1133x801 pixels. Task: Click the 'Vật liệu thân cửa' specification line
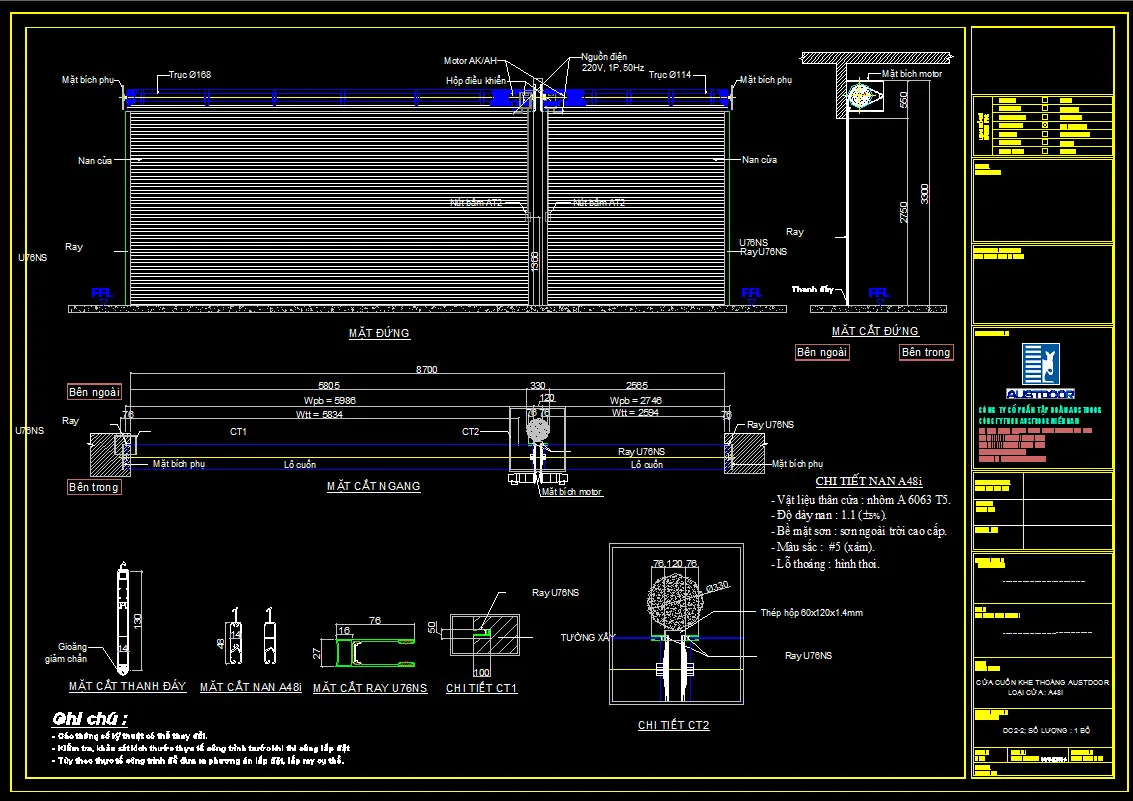pyautogui.click(x=860, y=500)
